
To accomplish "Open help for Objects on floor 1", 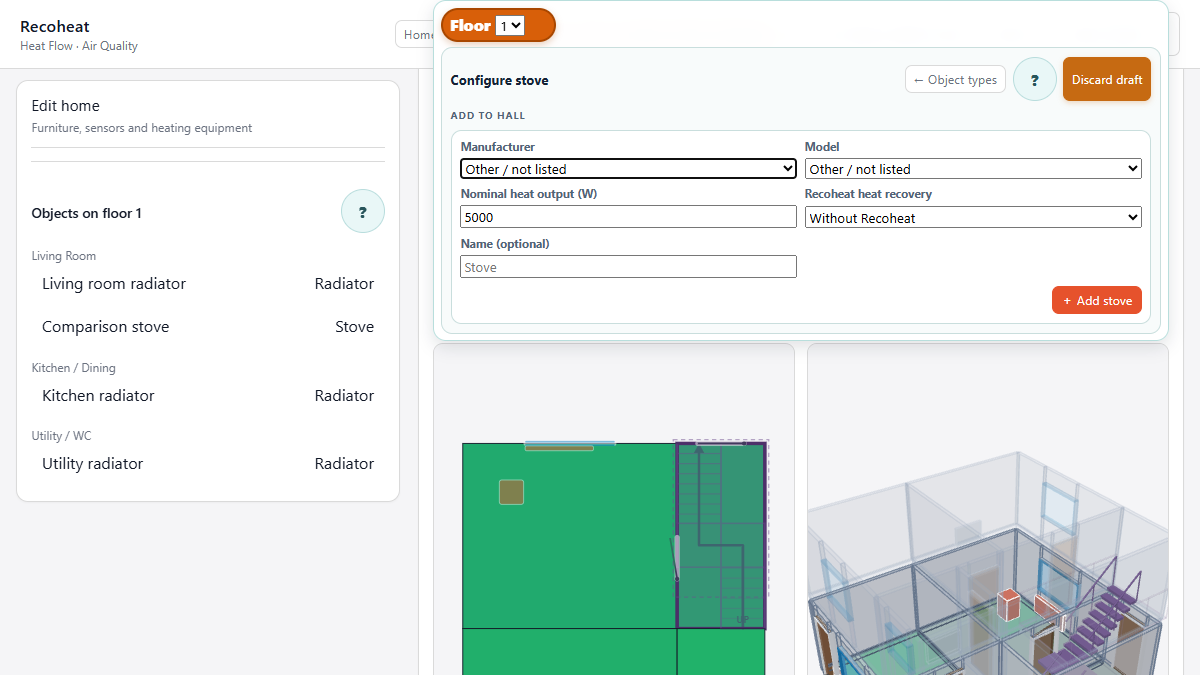I will (x=363, y=212).
